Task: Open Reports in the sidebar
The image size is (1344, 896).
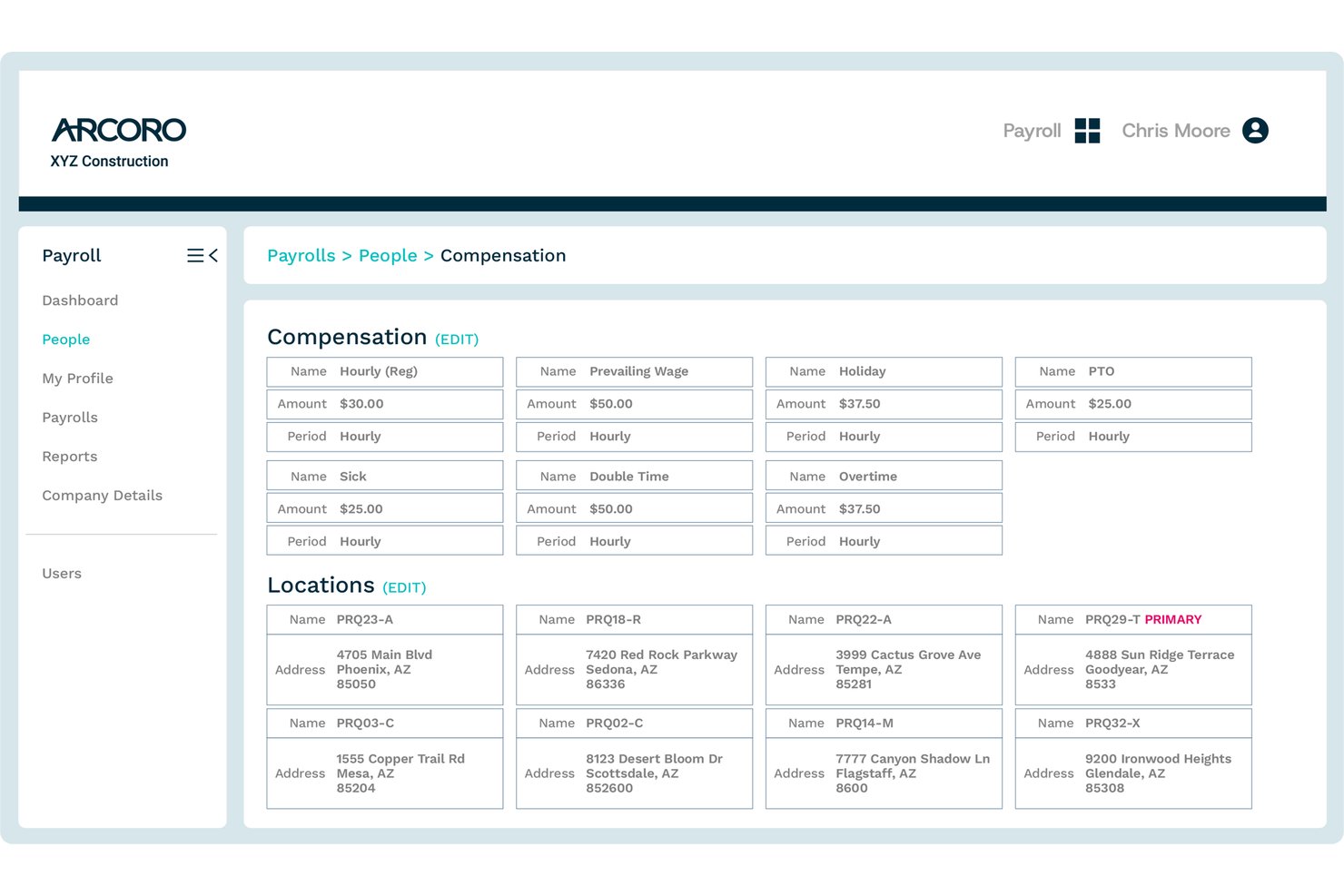Action: click(x=70, y=457)
